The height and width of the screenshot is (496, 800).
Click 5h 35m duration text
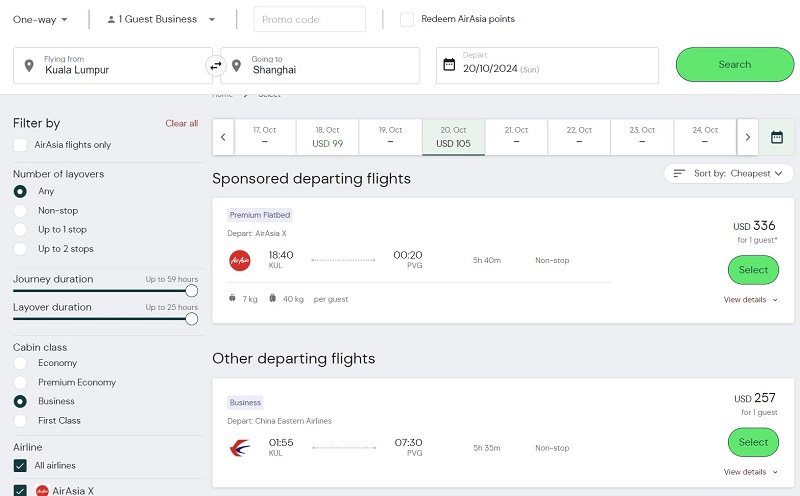[487, 448]
